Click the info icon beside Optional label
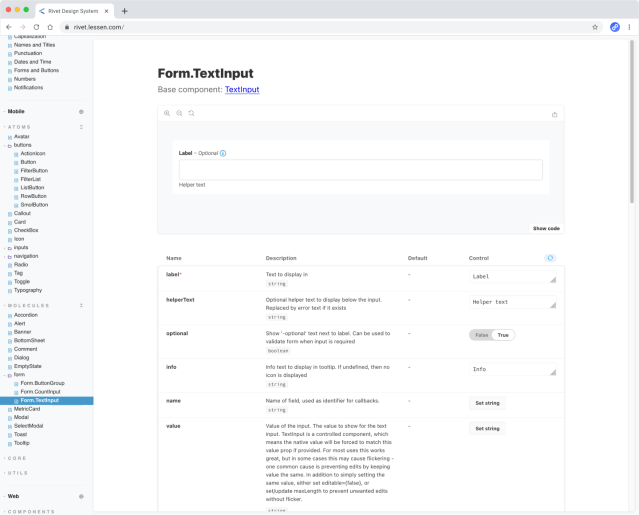The height and width of the screenshot is (515, 639). pos(223,153)
